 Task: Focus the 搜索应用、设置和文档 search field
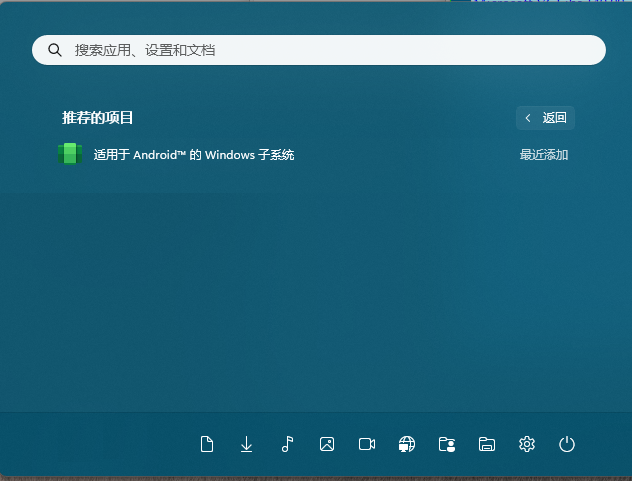pyautogui.click(x=319, y=50)
